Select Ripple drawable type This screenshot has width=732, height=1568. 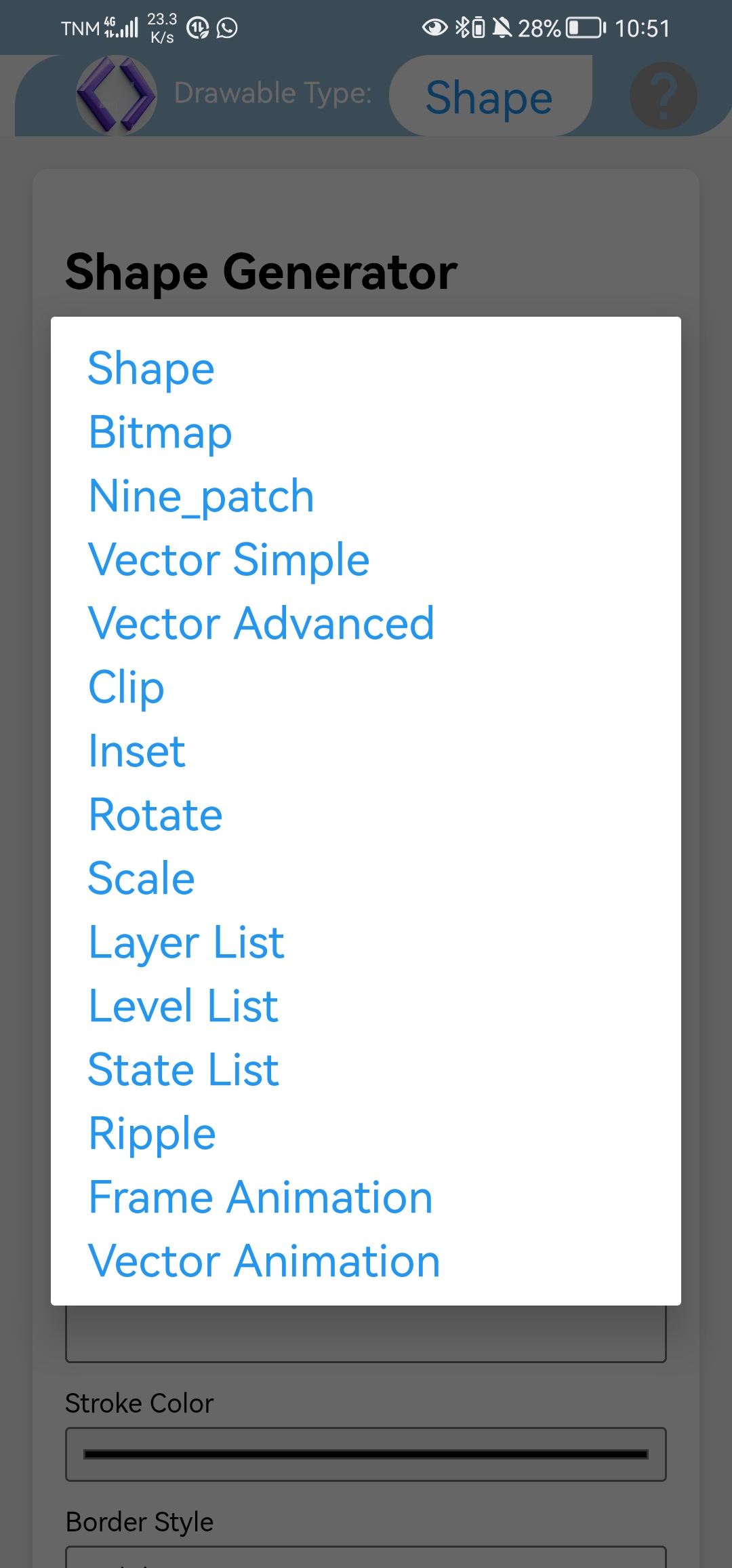click(150, 1131)
